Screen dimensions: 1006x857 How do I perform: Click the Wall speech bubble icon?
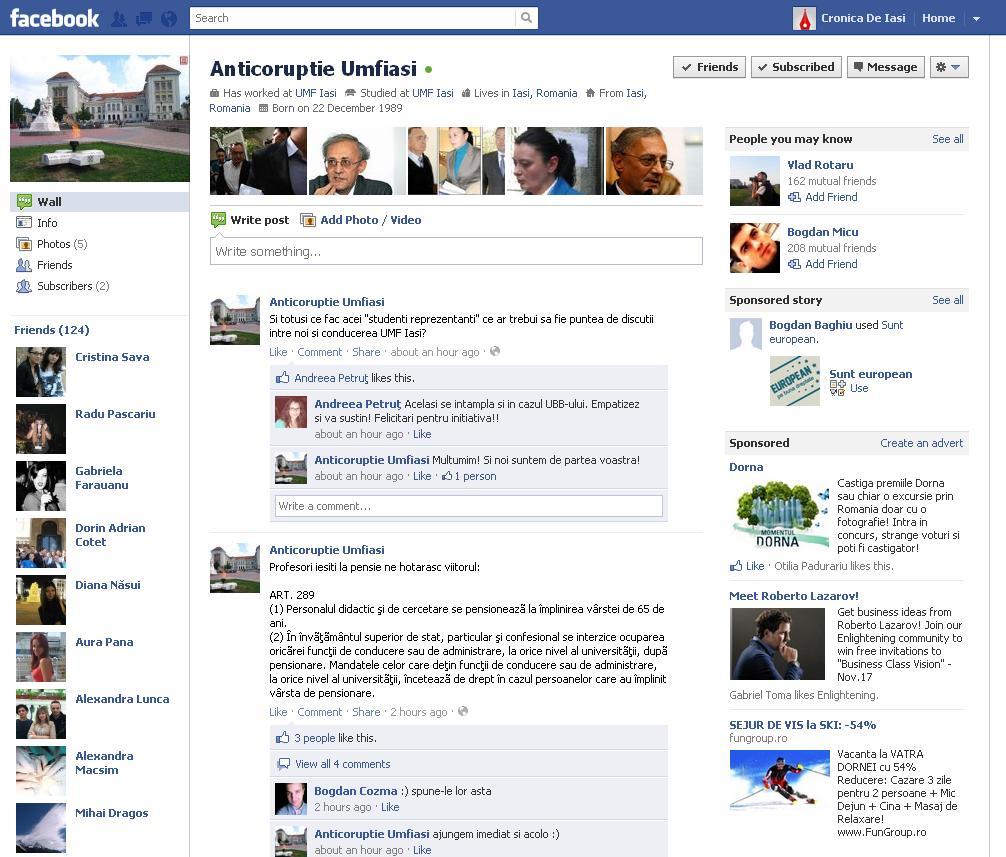[24, 201]
